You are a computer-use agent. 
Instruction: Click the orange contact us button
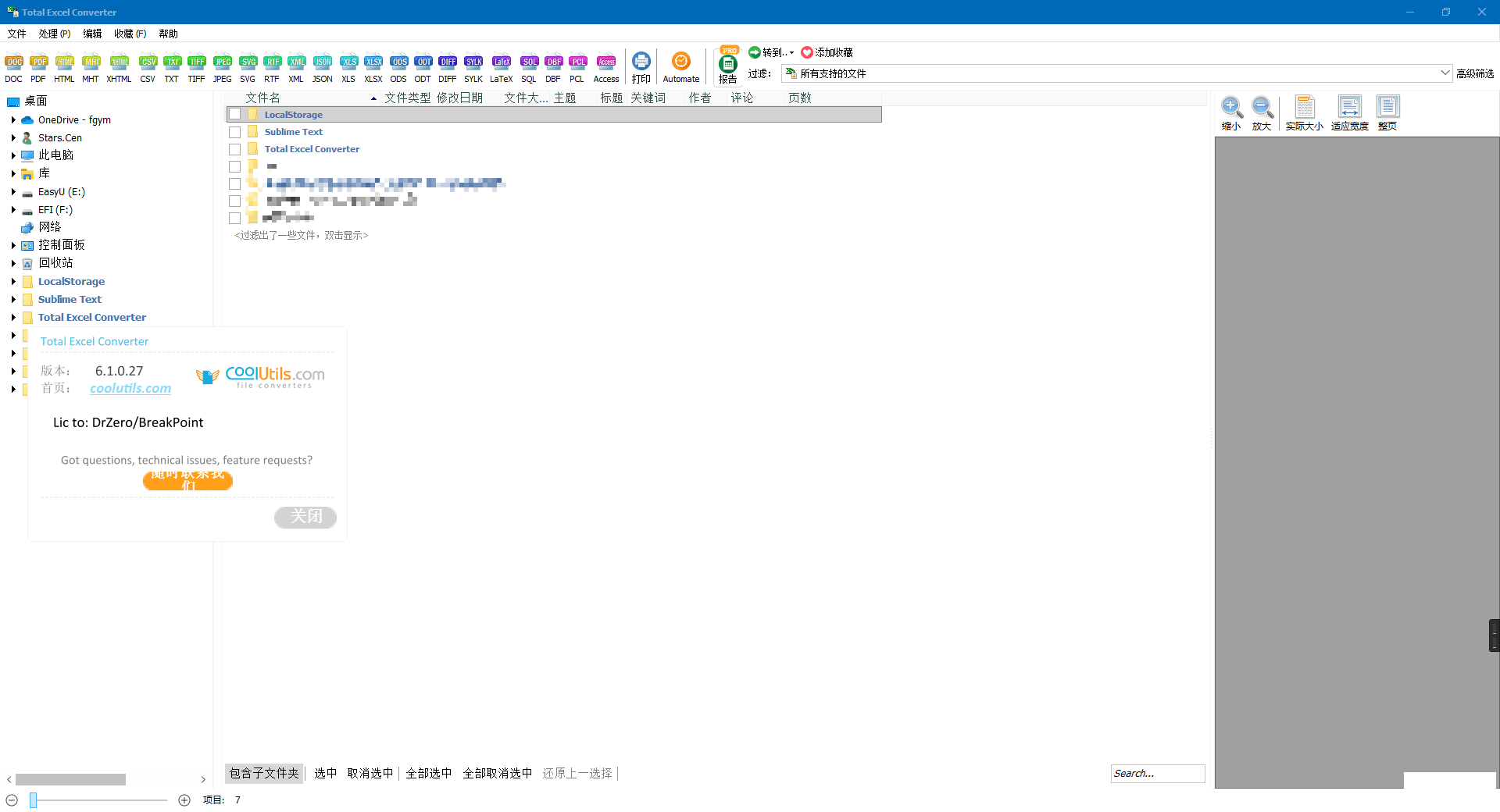pyautogui.click(x=187, y=480)
